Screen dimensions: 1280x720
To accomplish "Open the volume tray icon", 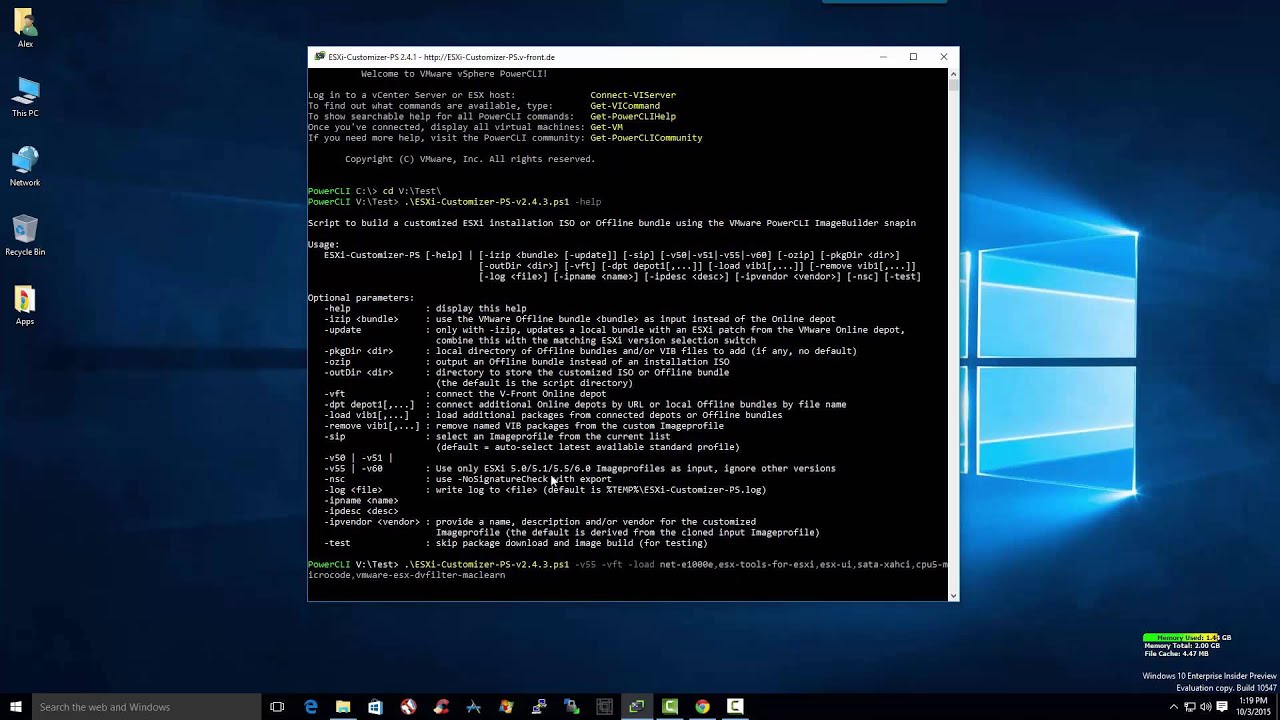I will 1206,707.
